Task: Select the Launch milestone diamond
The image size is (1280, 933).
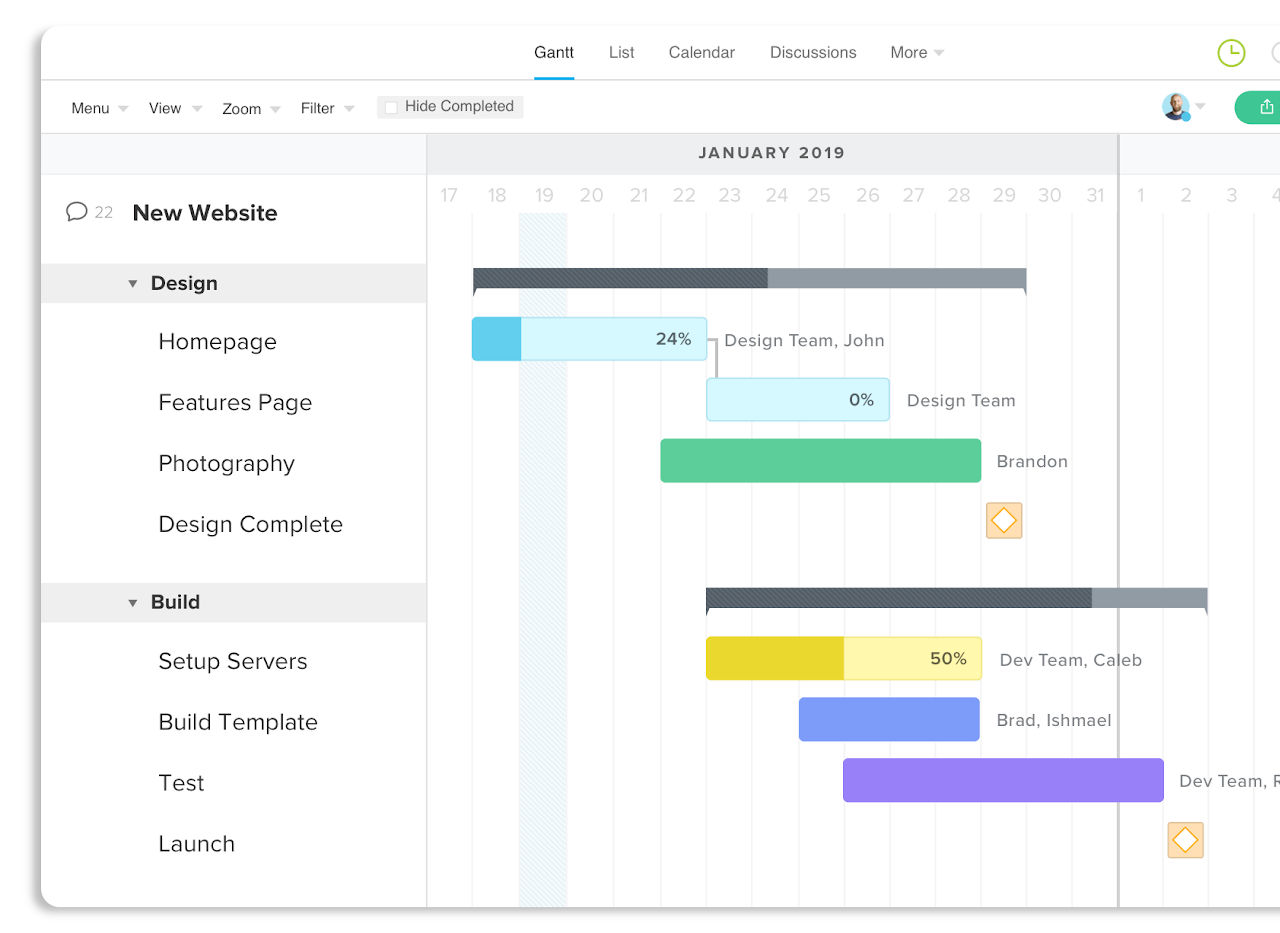Action: pyautogui.click(x=1185, y=840)
